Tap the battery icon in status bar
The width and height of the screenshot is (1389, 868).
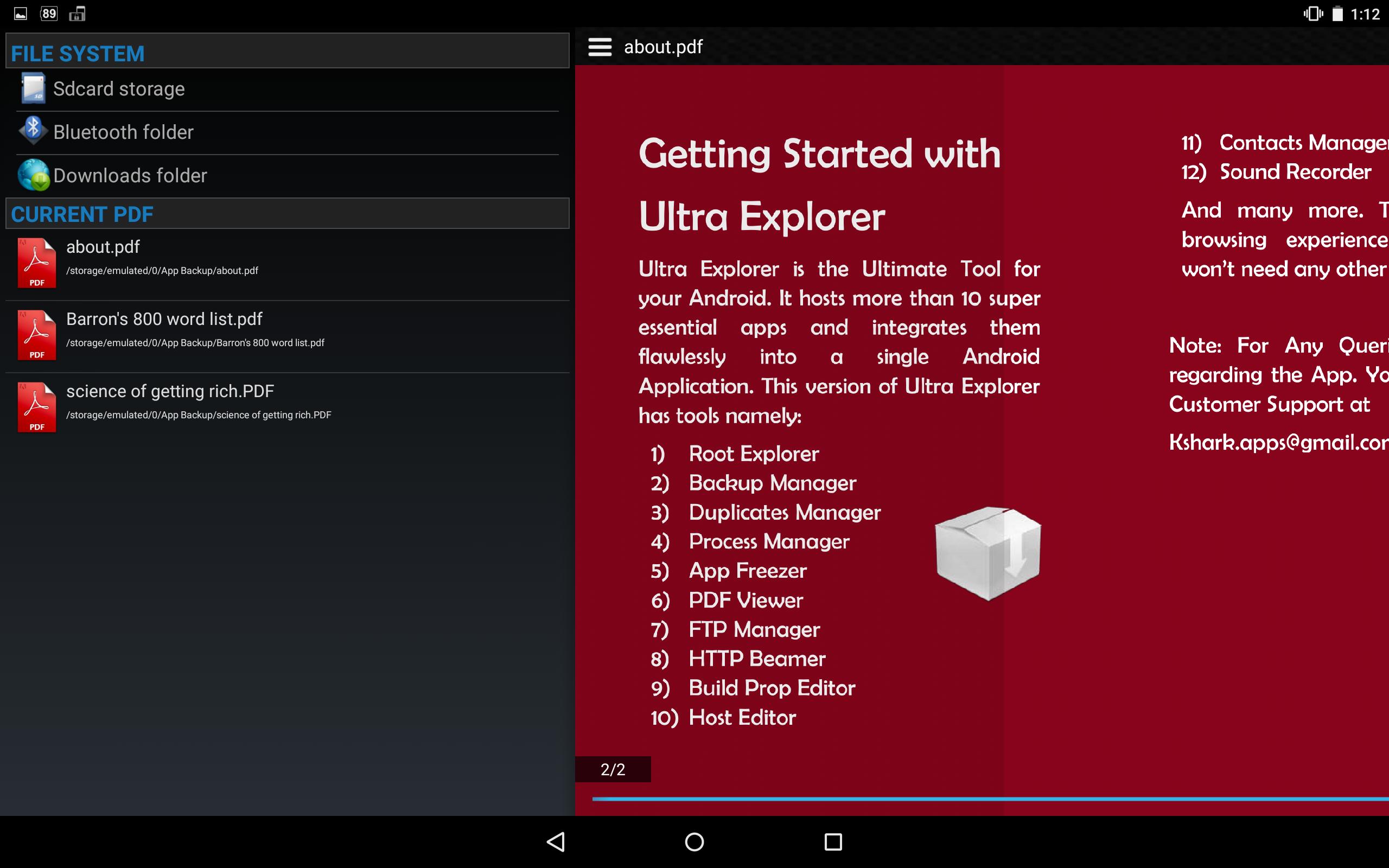point(1337,14)
